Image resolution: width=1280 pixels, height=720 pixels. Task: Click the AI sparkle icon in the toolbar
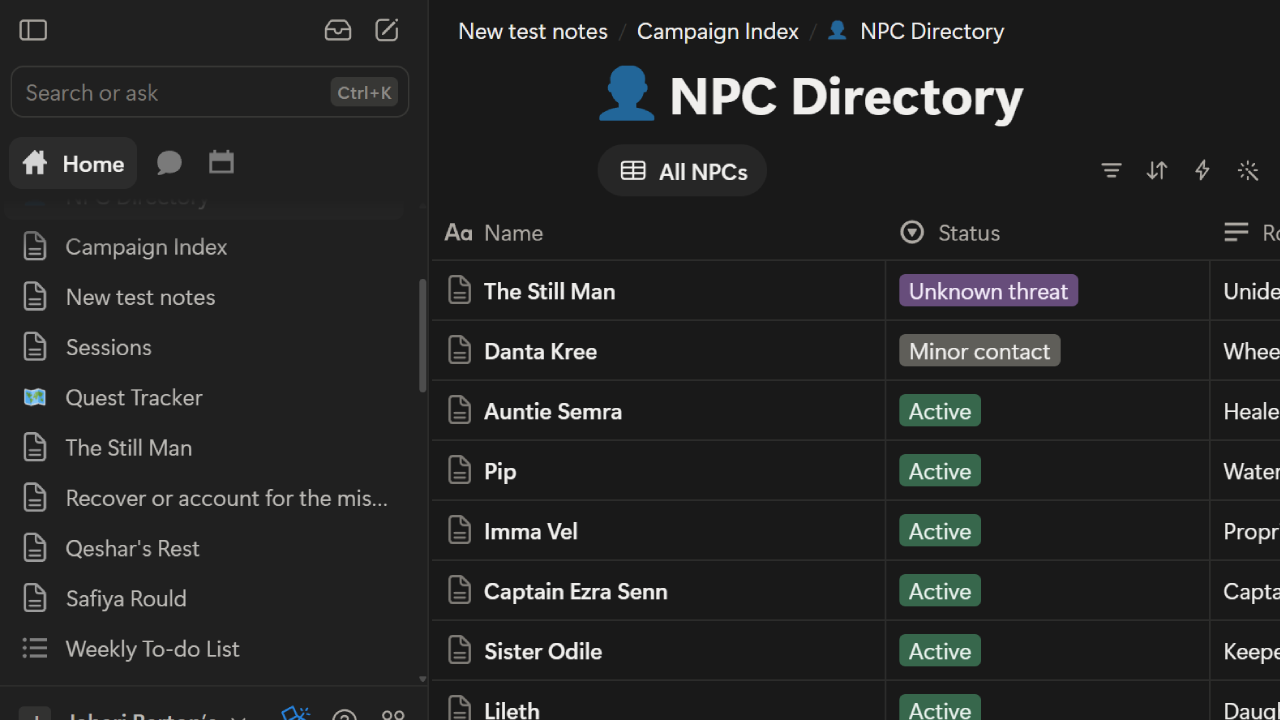point(1248,171)
